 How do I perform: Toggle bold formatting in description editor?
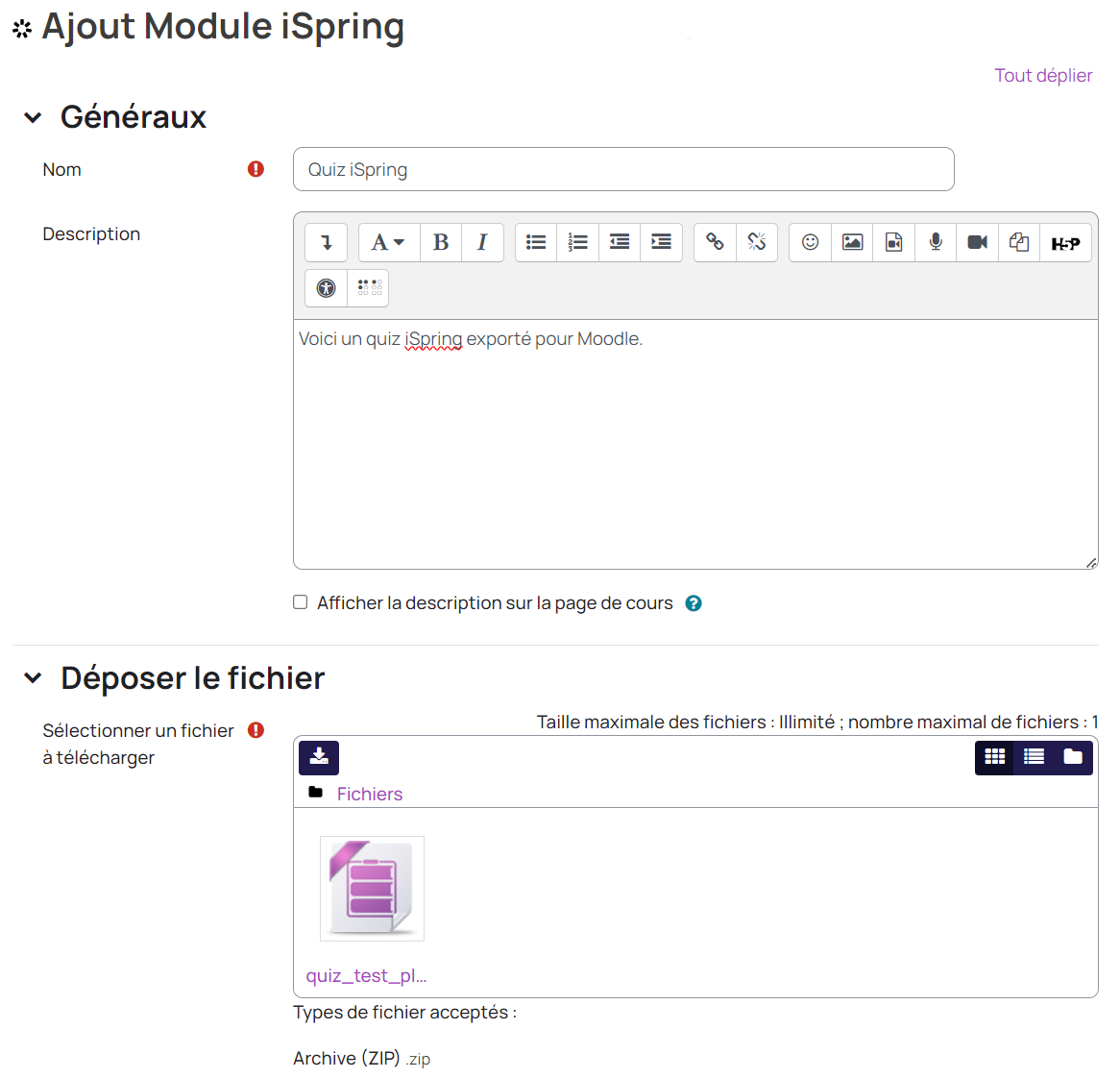click(441, 242)
